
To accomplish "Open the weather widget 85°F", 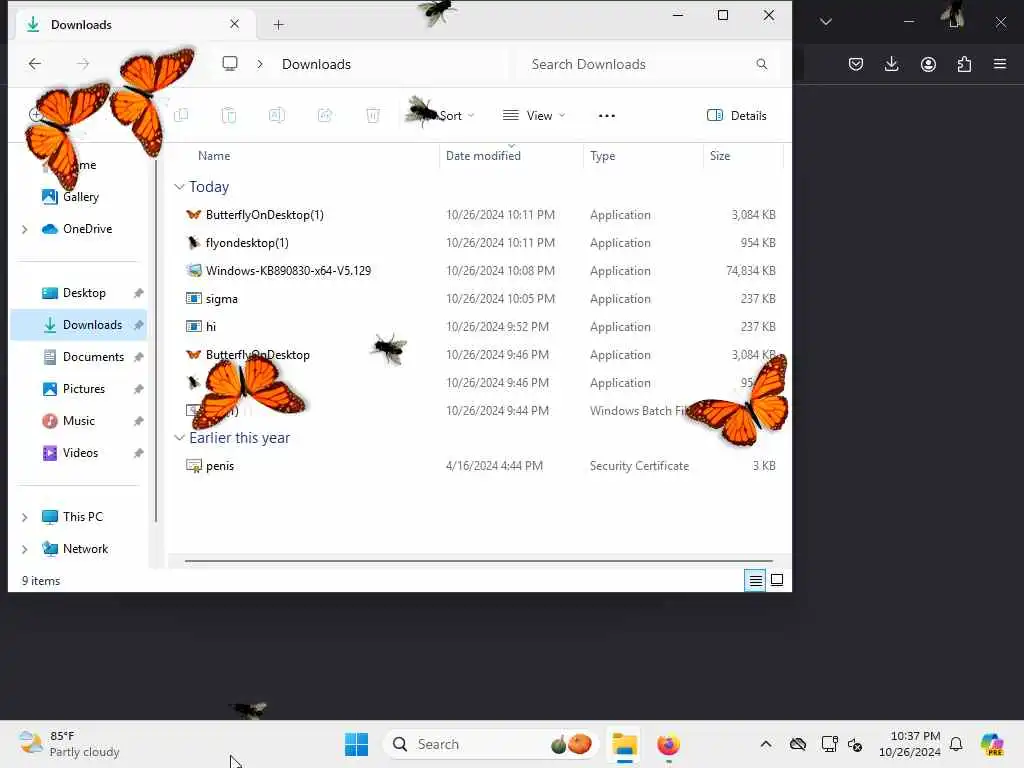I will (x=69, y=744).
